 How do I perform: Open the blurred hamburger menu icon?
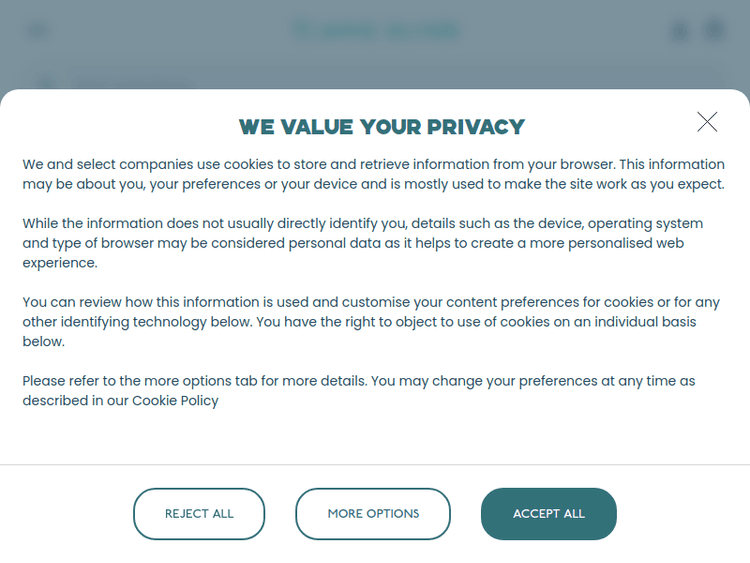point(37,30)
